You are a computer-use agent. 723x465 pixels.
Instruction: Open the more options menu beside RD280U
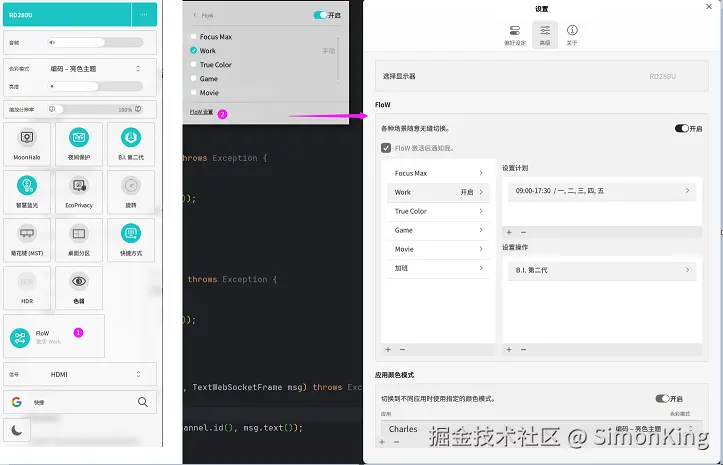click(144, 15)
